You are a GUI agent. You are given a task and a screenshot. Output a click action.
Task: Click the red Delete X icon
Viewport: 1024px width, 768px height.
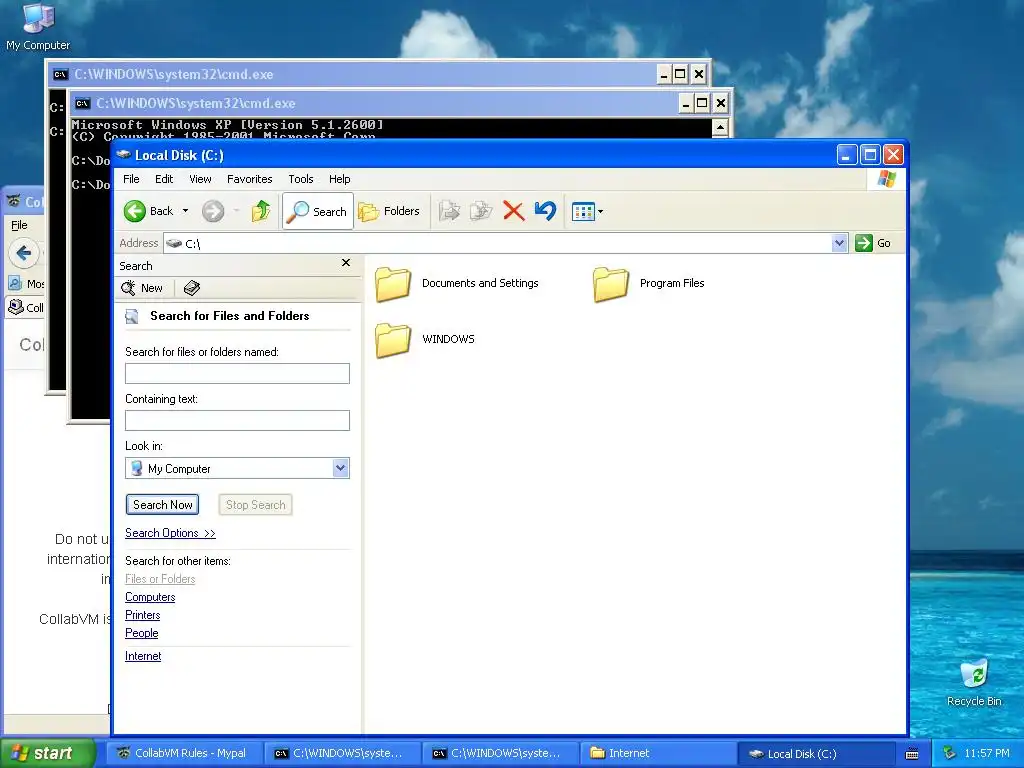(x=513, y=211)
